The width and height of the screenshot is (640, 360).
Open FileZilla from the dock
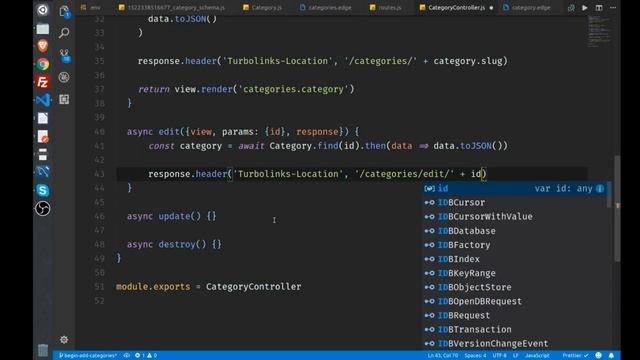tap(42, 82)
